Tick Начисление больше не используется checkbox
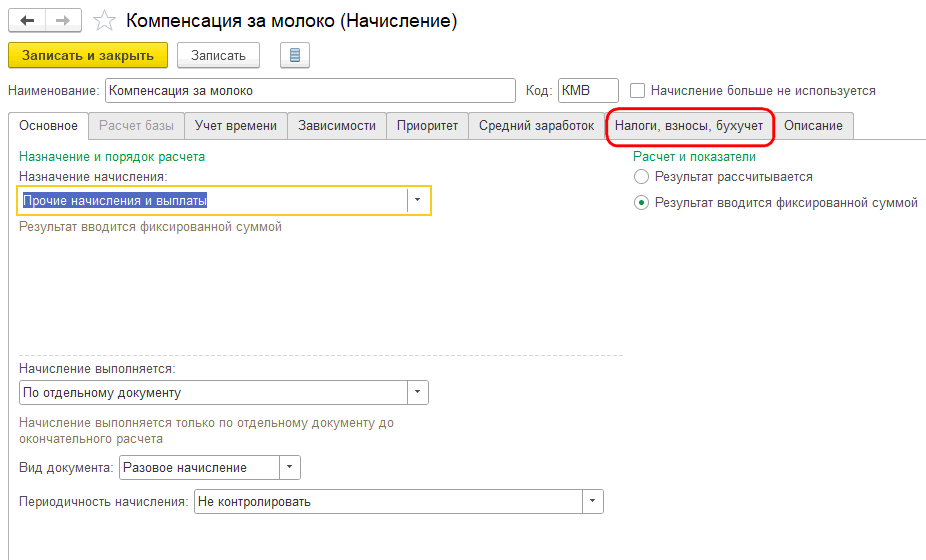 [x=637, y=90]
